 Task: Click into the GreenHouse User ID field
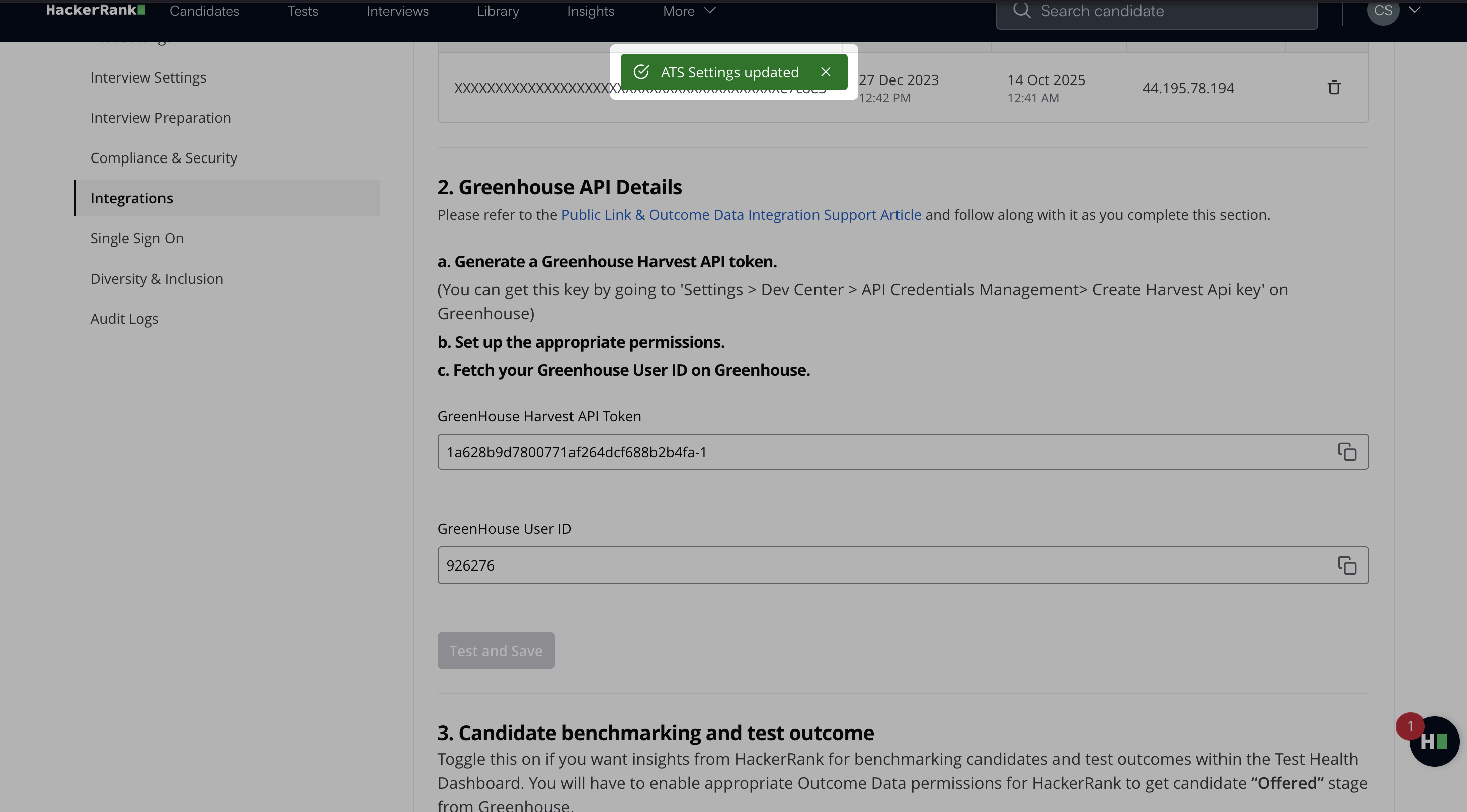(x=854, y=565)
